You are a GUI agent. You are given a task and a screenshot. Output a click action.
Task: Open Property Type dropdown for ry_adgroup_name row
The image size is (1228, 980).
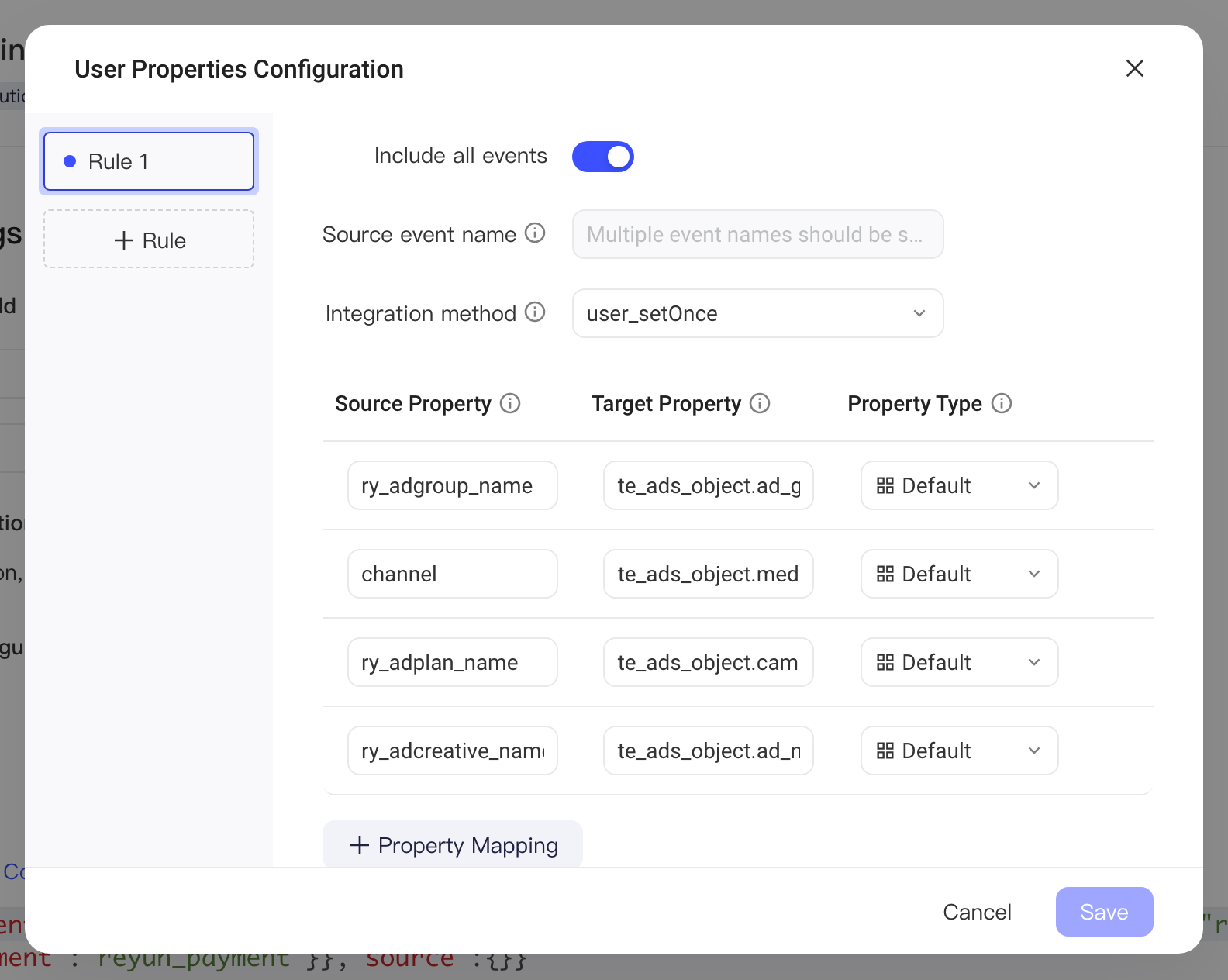(959, 485)
